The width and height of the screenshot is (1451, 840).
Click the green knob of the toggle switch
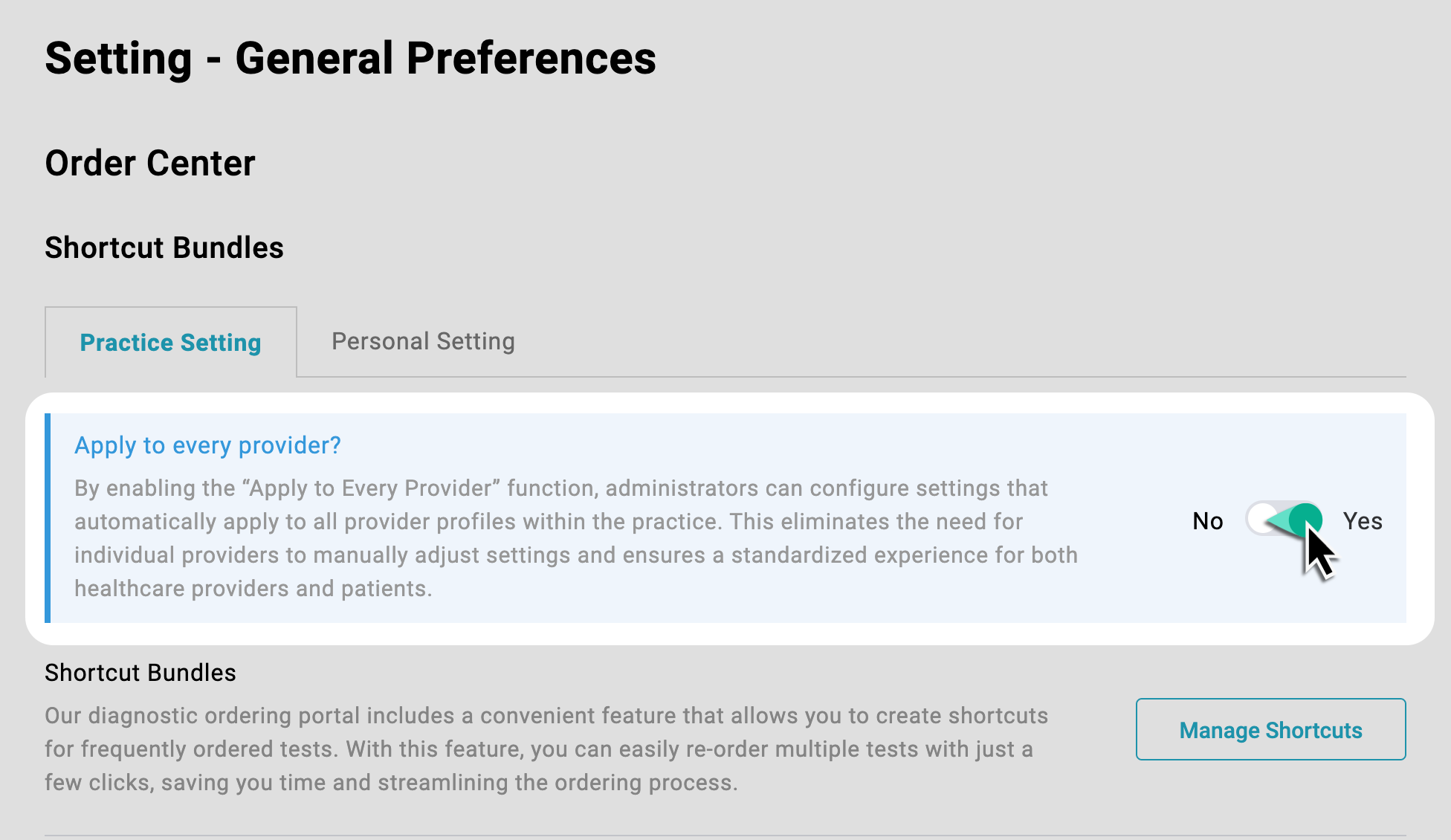click(1305, 520)
